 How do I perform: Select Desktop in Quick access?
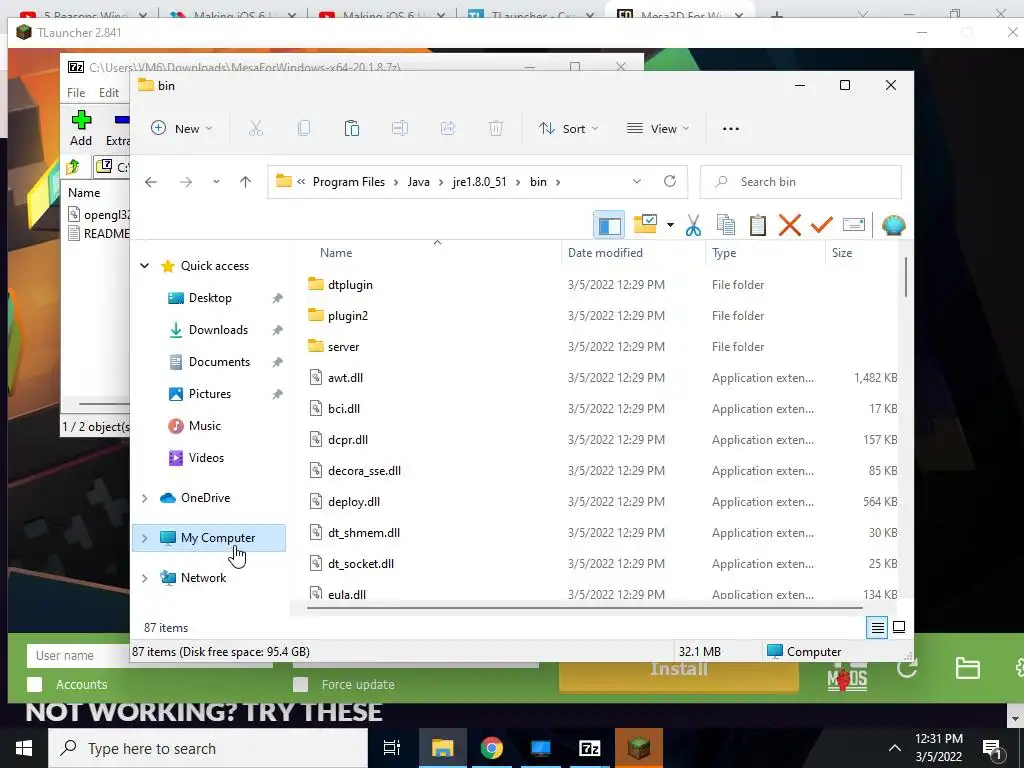point(210,298)
